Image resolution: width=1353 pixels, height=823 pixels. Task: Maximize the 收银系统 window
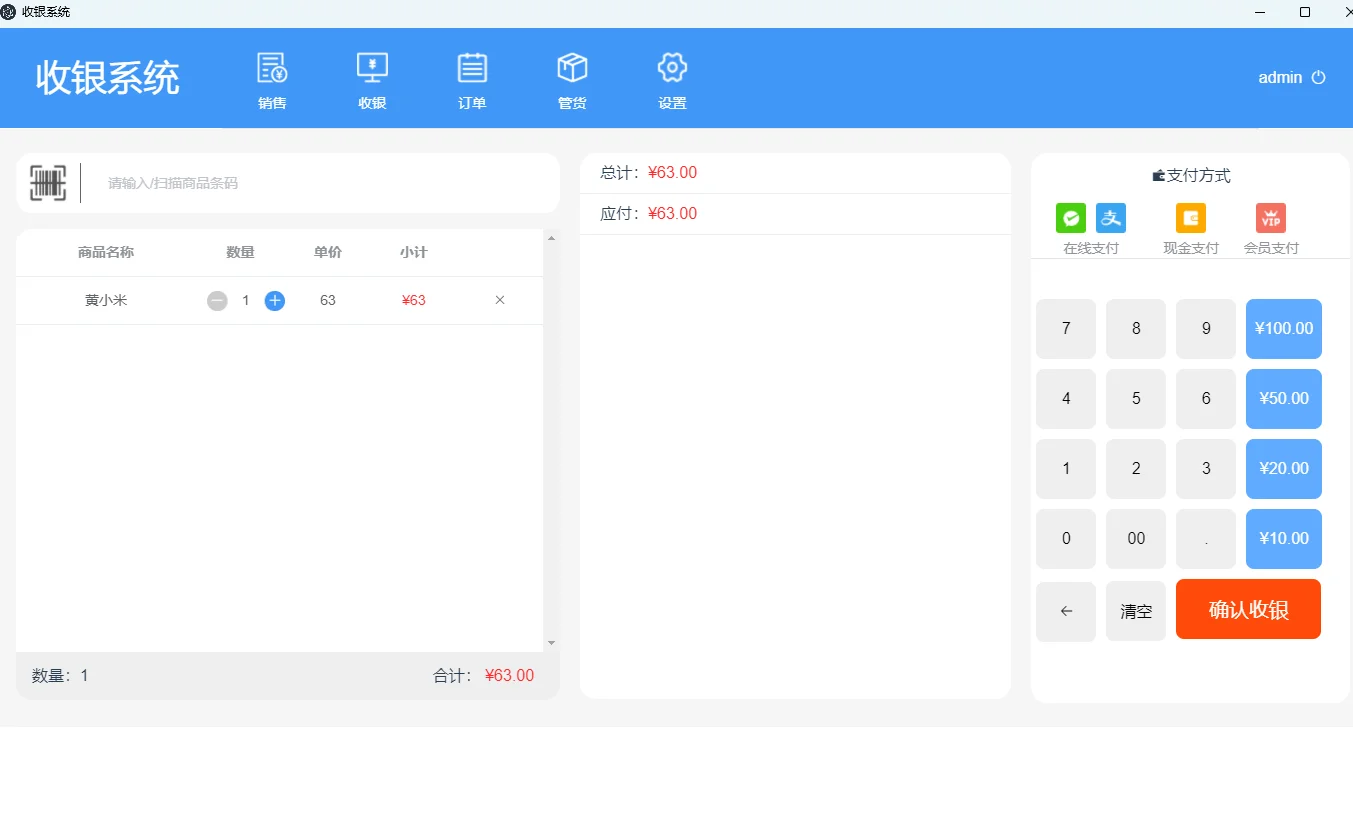tap(1304, 12)
